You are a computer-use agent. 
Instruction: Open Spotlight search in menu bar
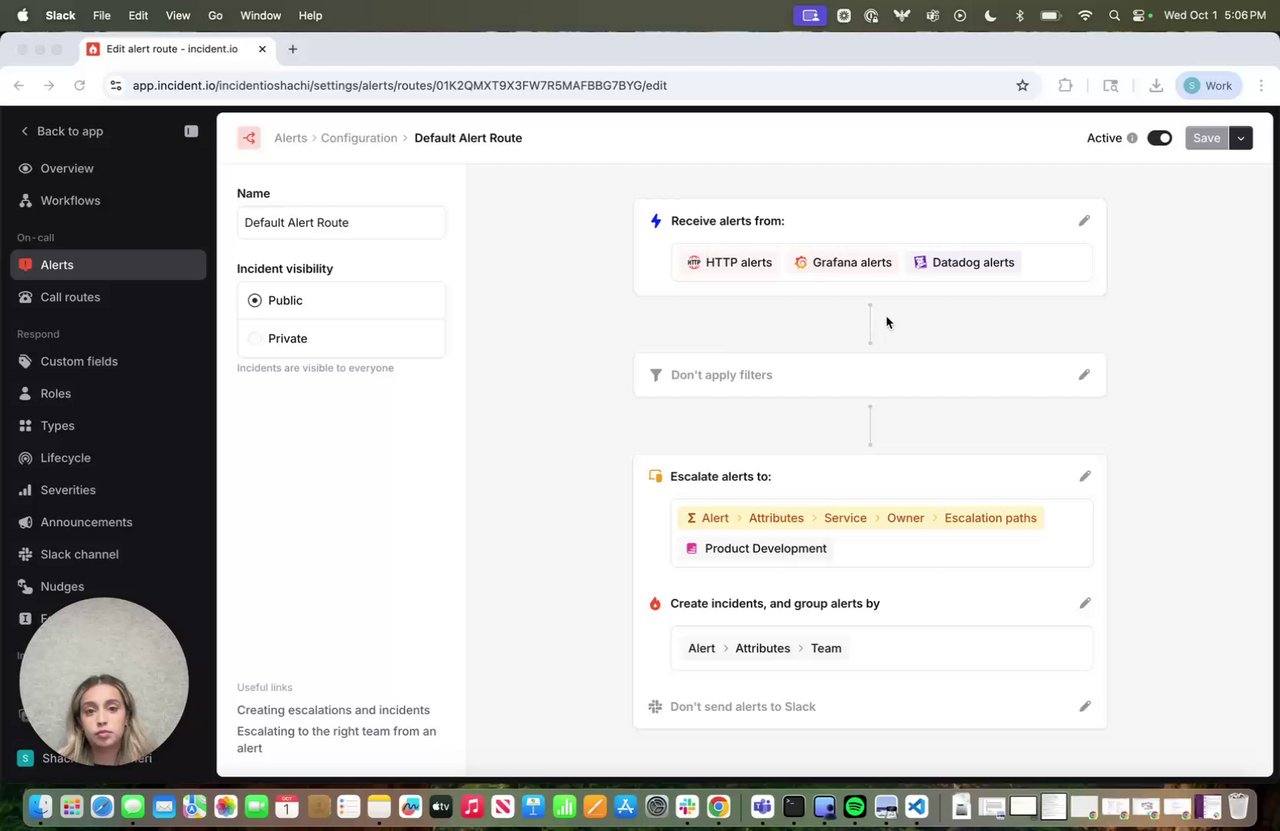tap(1114, 16)
